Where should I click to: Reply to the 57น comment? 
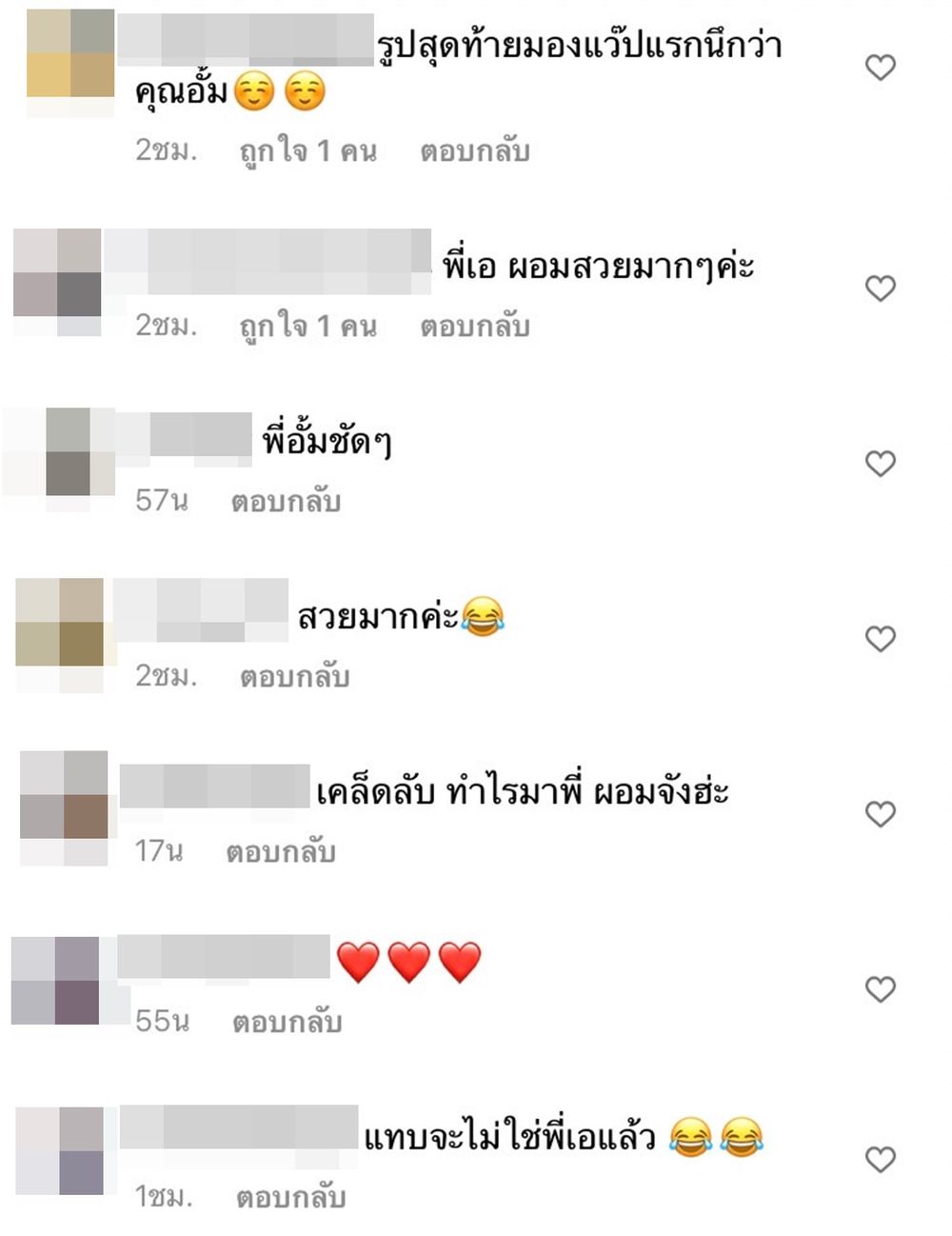click(x=286, y=502)
